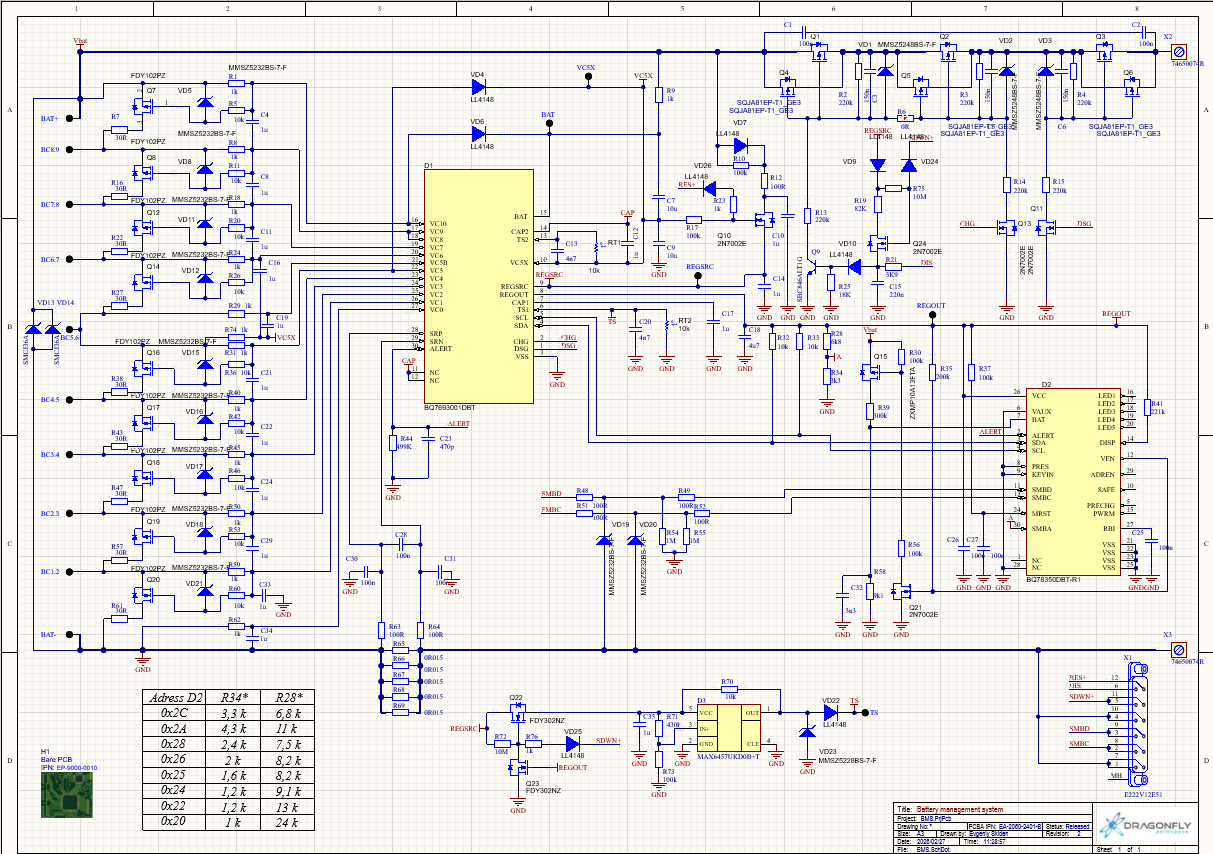Select the VD5 zener diode symbol

[205, 101]
